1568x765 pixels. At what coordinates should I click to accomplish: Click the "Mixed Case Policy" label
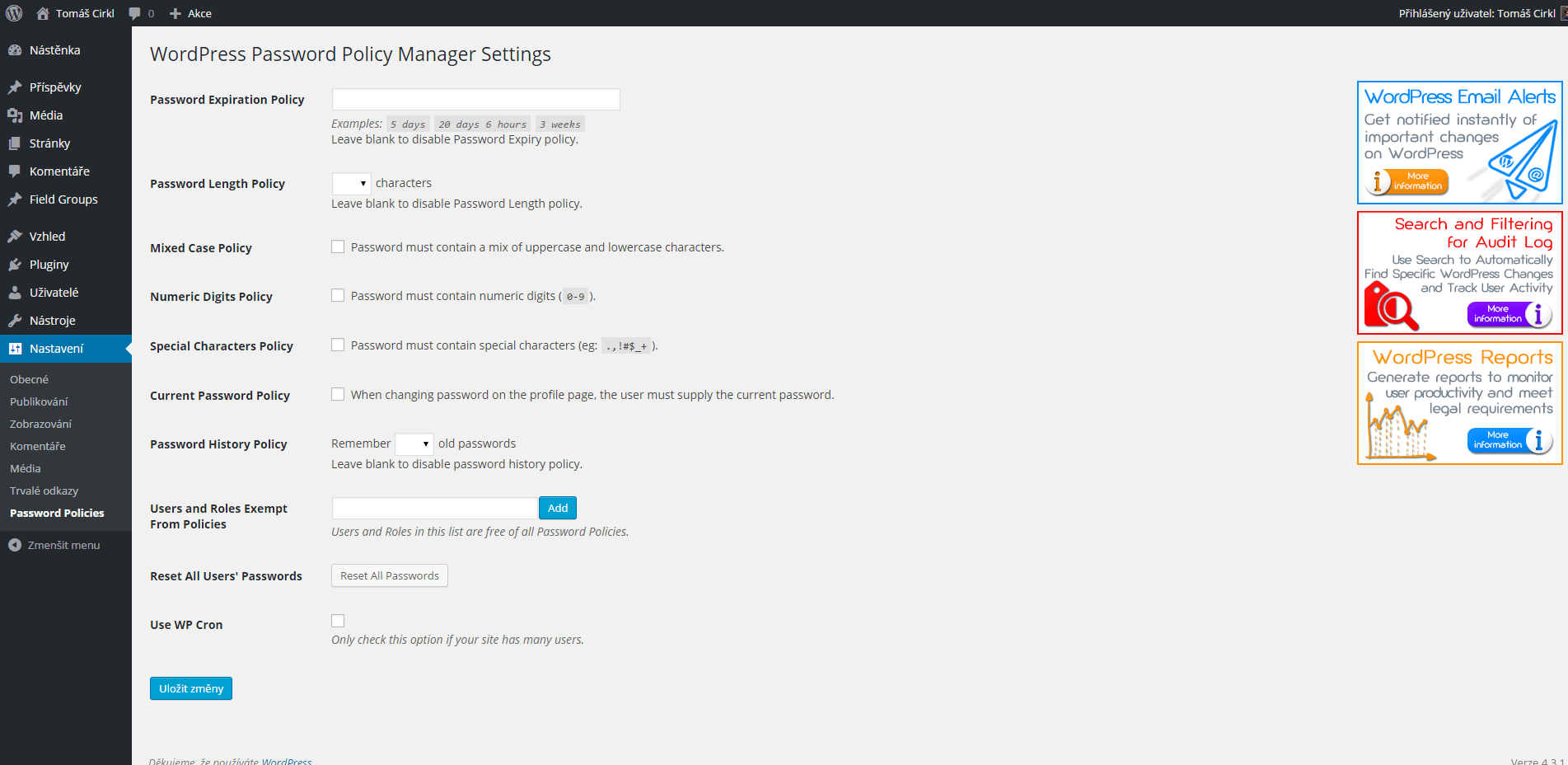pyautogui.click(x=201, y=248)
